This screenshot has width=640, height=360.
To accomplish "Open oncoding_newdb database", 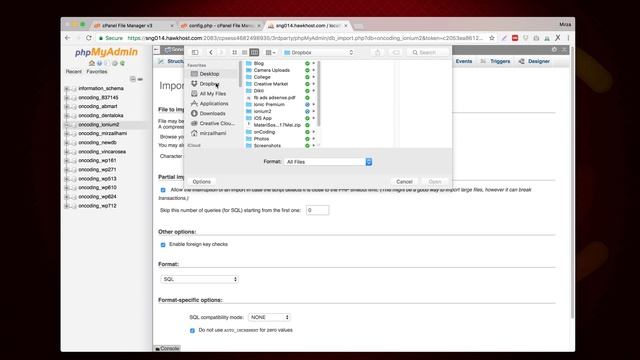I will [x=97, y=142].
